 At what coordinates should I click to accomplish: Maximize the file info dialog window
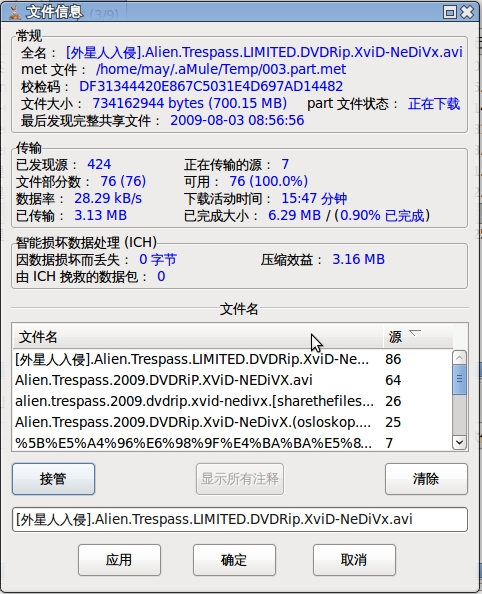coord(449,12)
